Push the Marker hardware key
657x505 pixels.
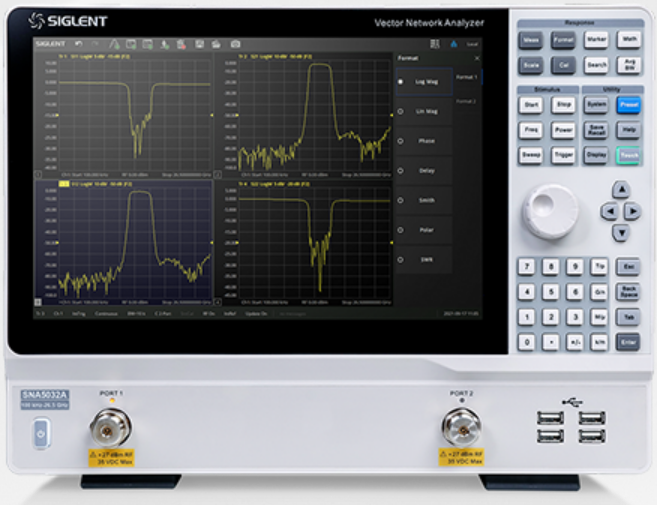tap(596, 39)
